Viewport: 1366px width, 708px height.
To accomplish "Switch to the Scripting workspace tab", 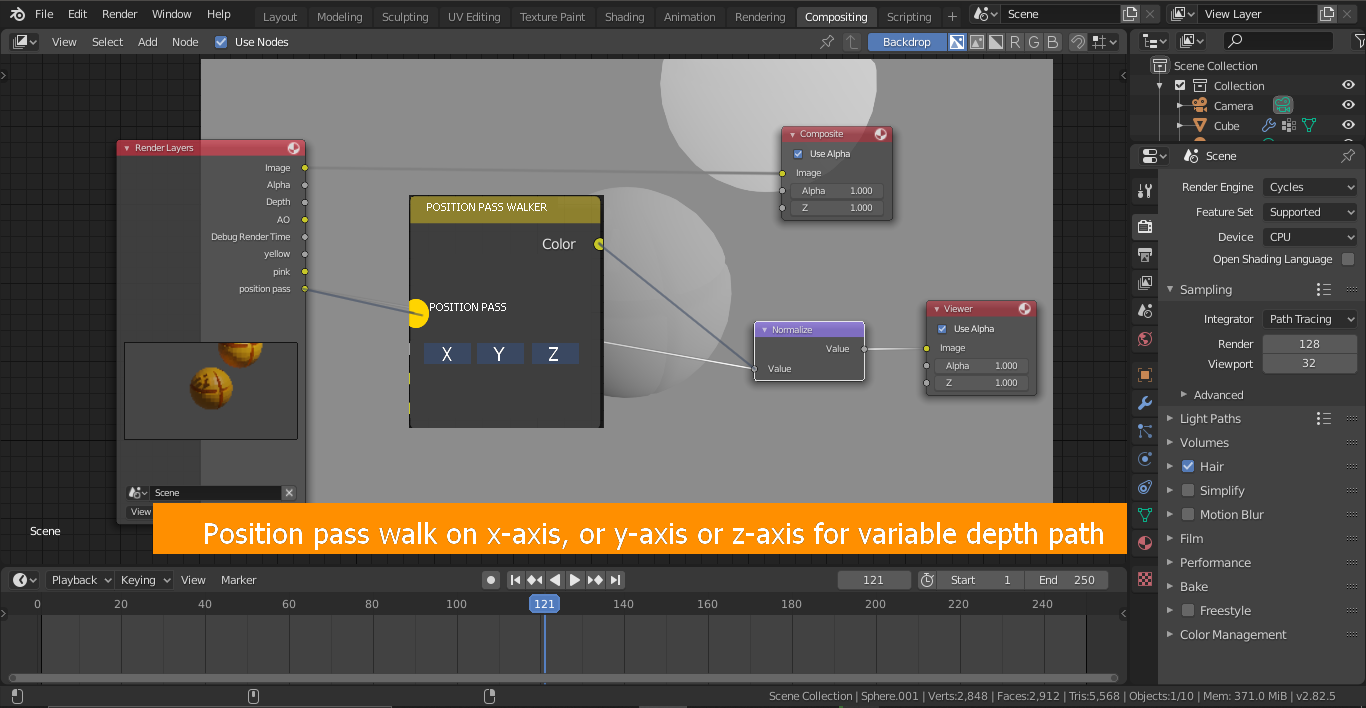I will pyautogui.click(x=909, y=17).
